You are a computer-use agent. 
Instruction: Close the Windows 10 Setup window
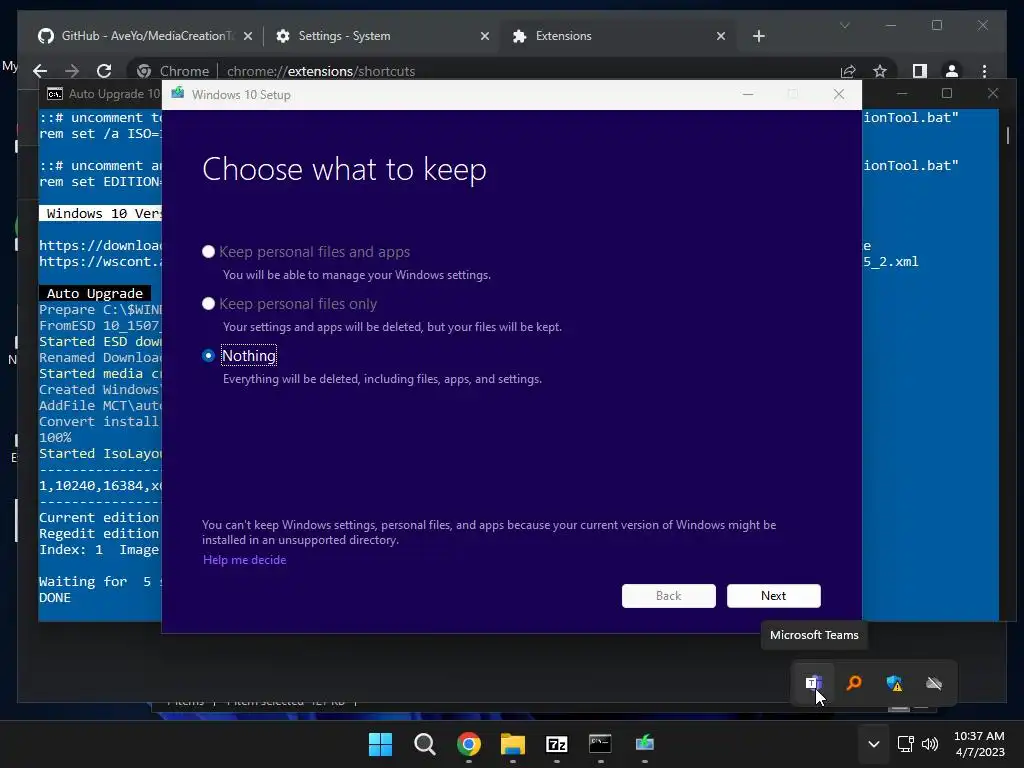(839, 95)
